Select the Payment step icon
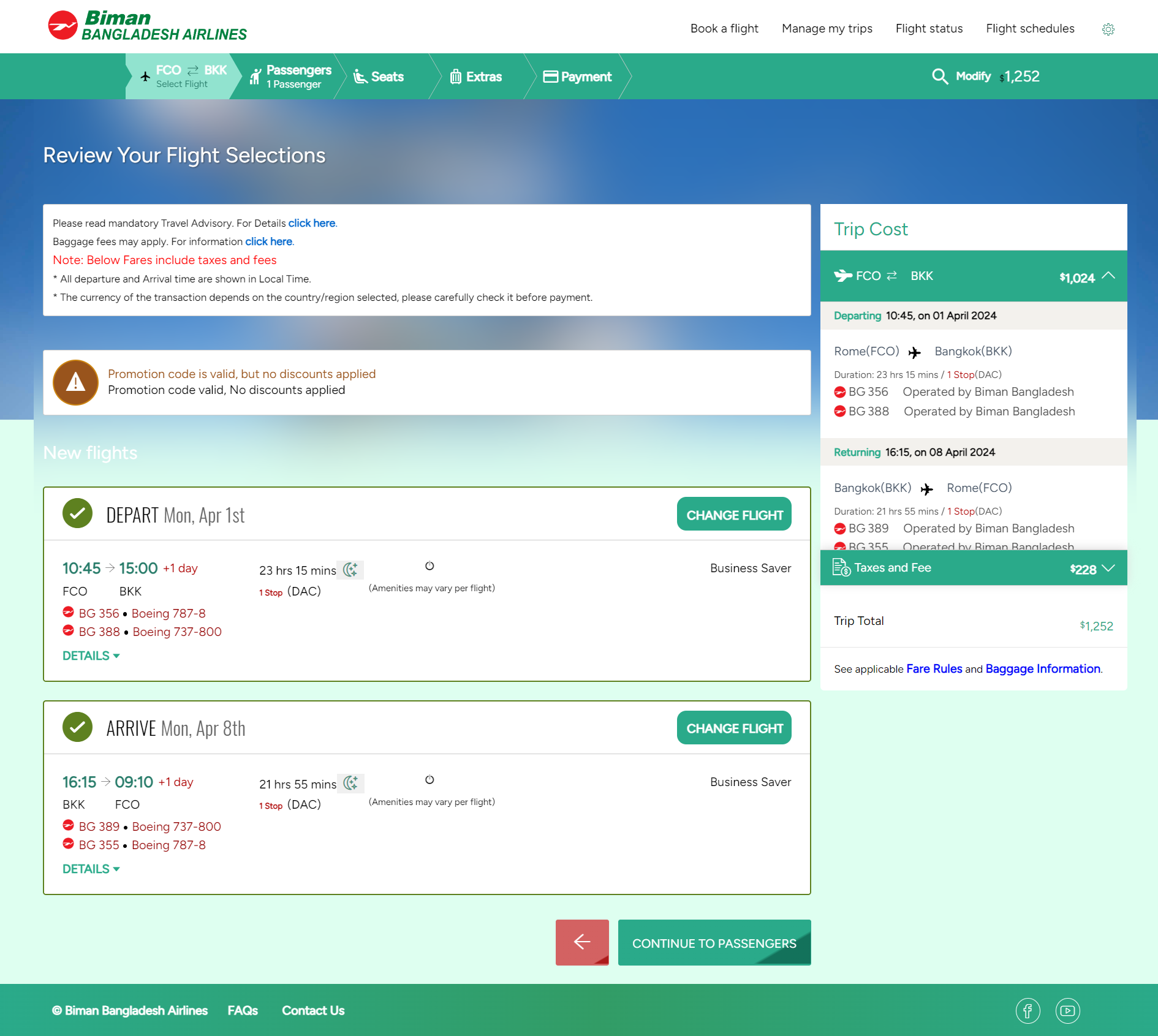Image resolution: width=1158 pixels, height=1036 pixels. (550, 76)
